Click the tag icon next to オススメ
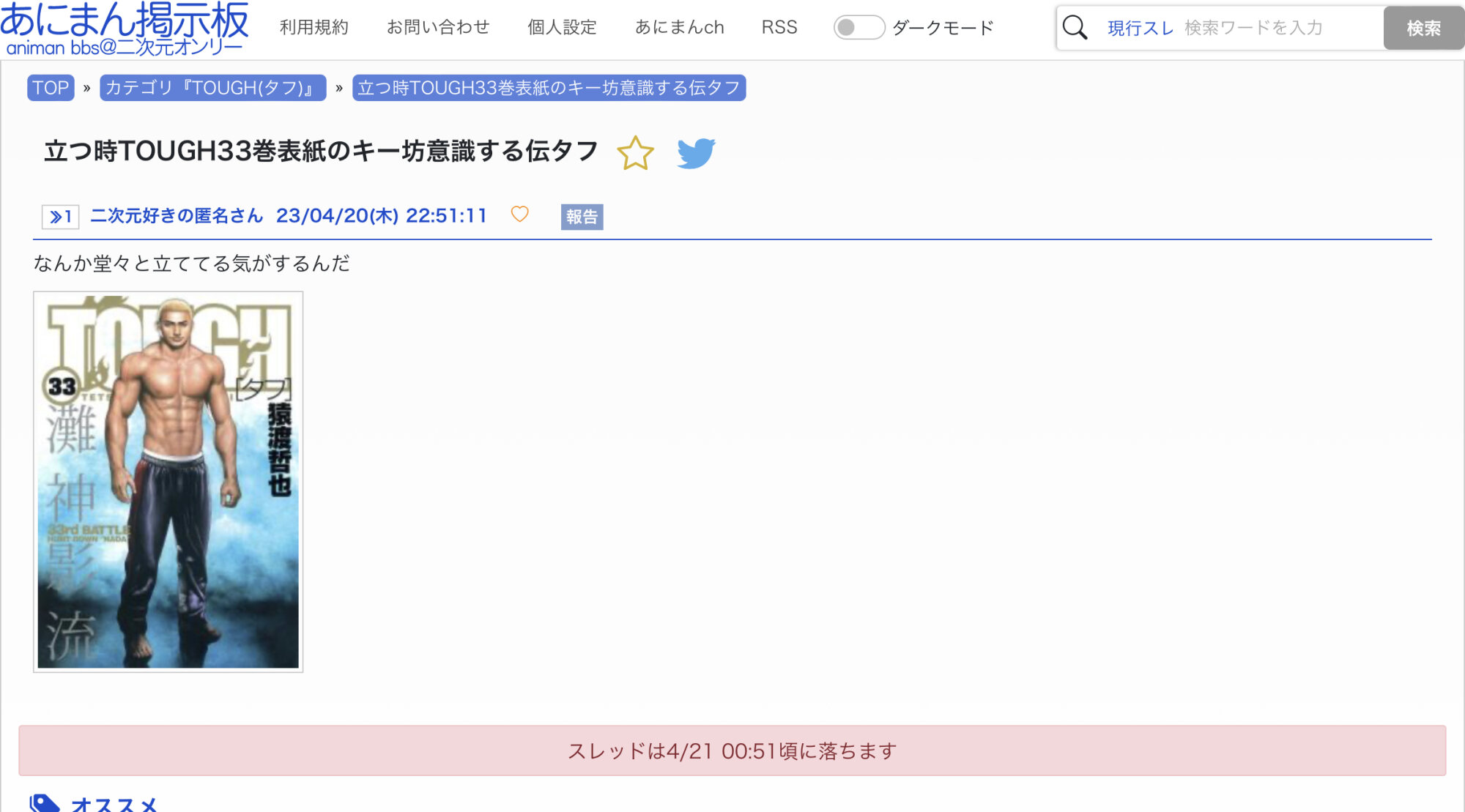The height and width of the screenshot is (812, 1465). (44, 803)
